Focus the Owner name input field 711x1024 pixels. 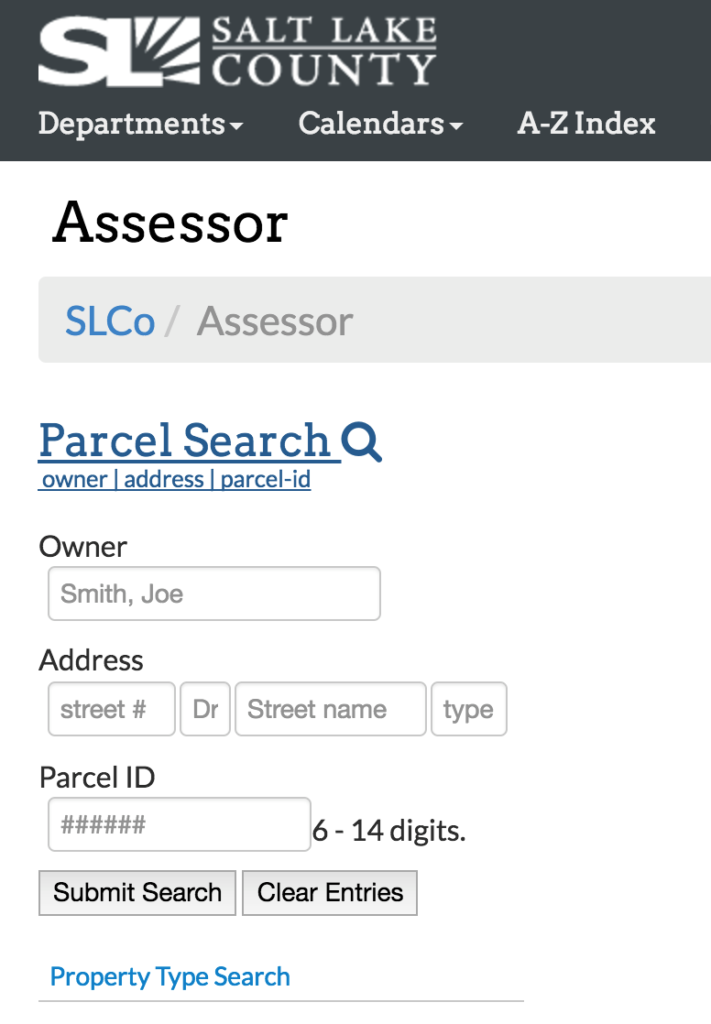tap(214, 594)
